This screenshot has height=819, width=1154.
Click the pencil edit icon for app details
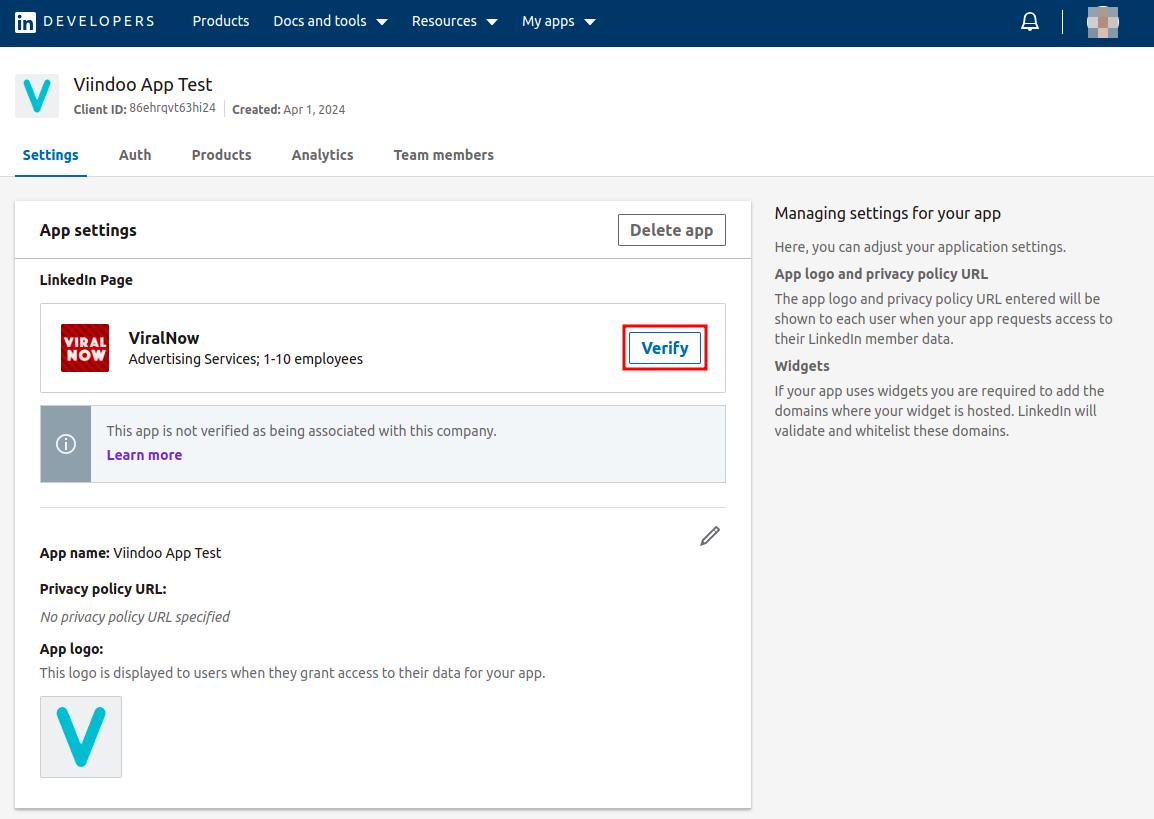click(709, 536)
